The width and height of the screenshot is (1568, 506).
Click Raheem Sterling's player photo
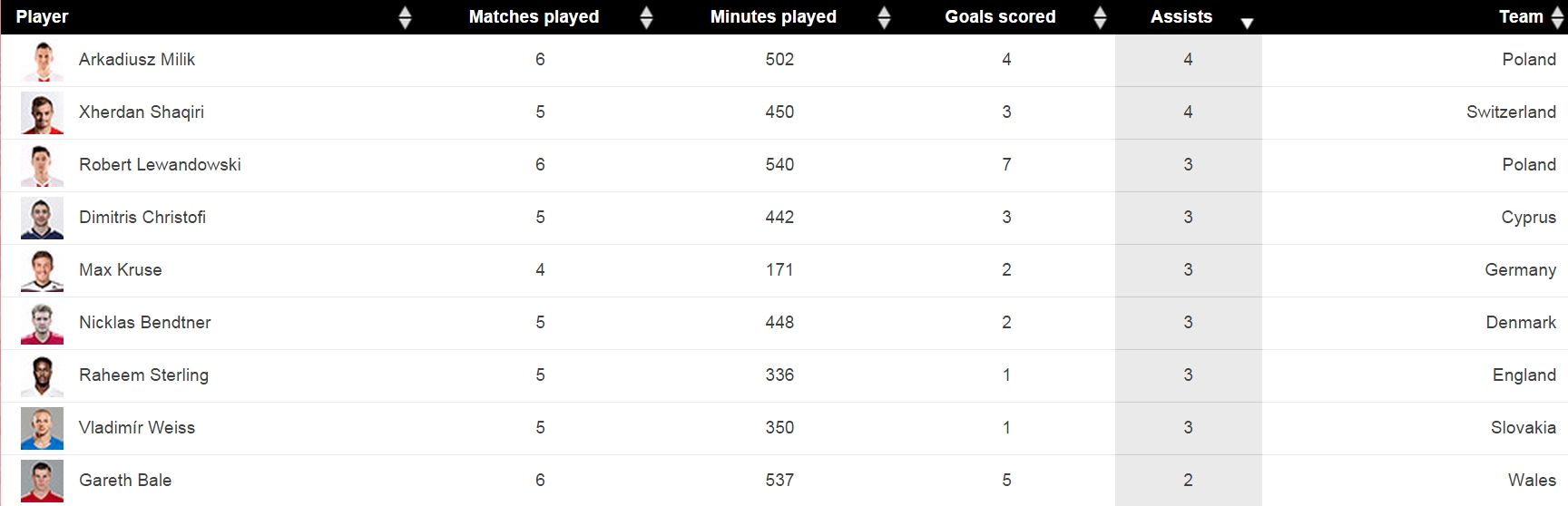pyautogui.click(x=43, y=376)
